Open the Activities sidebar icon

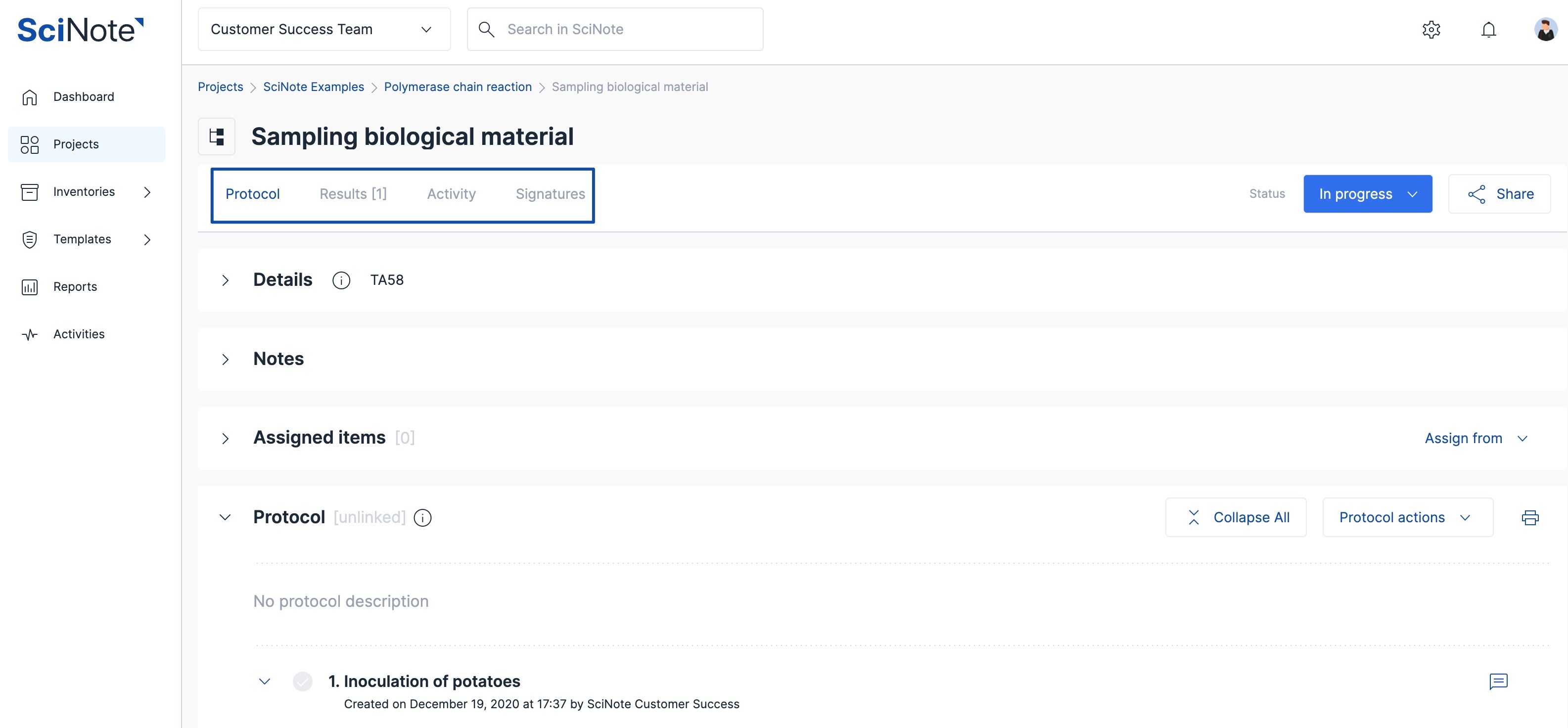click(29, 333)
